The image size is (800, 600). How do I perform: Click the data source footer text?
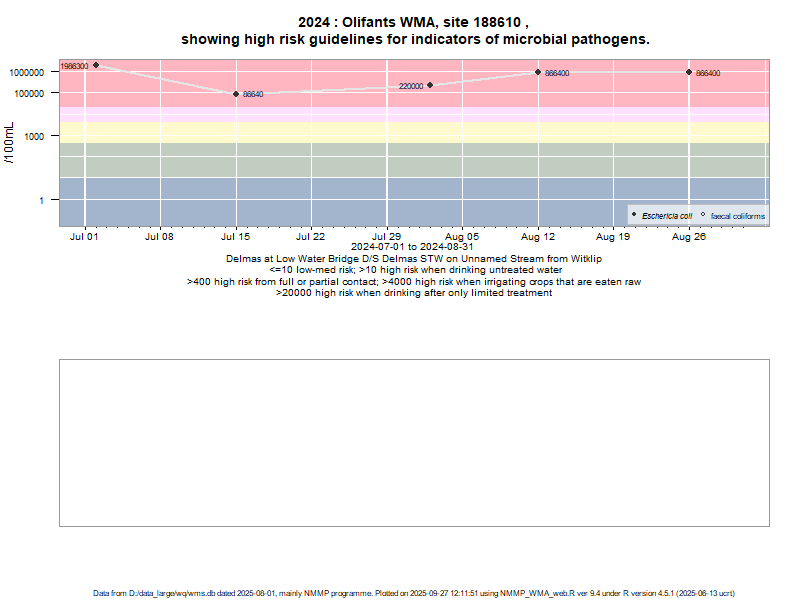414,593
